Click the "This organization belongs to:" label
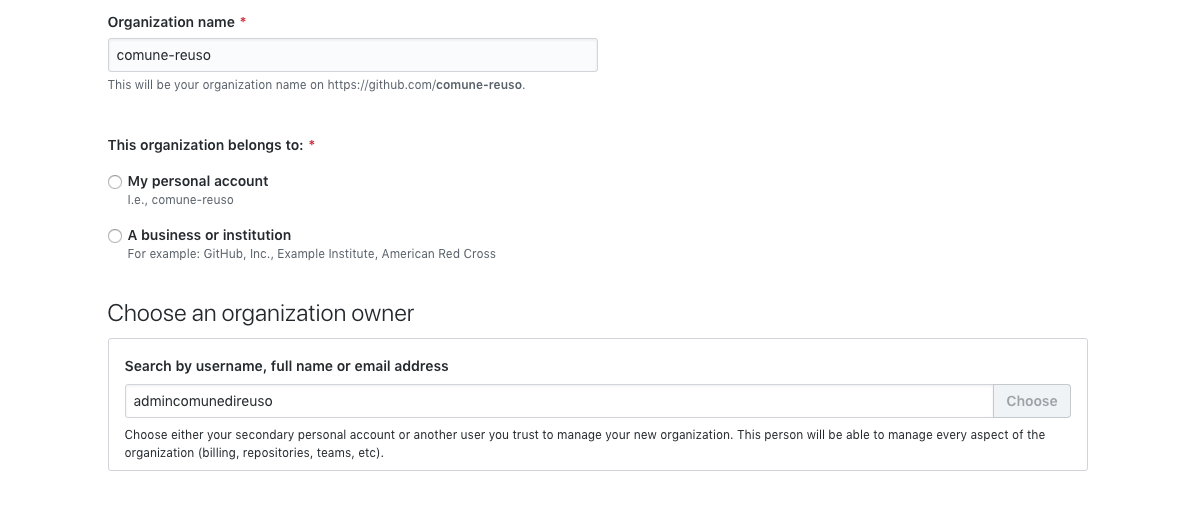Screen dimensions: 1179x507 click(205, 145)
